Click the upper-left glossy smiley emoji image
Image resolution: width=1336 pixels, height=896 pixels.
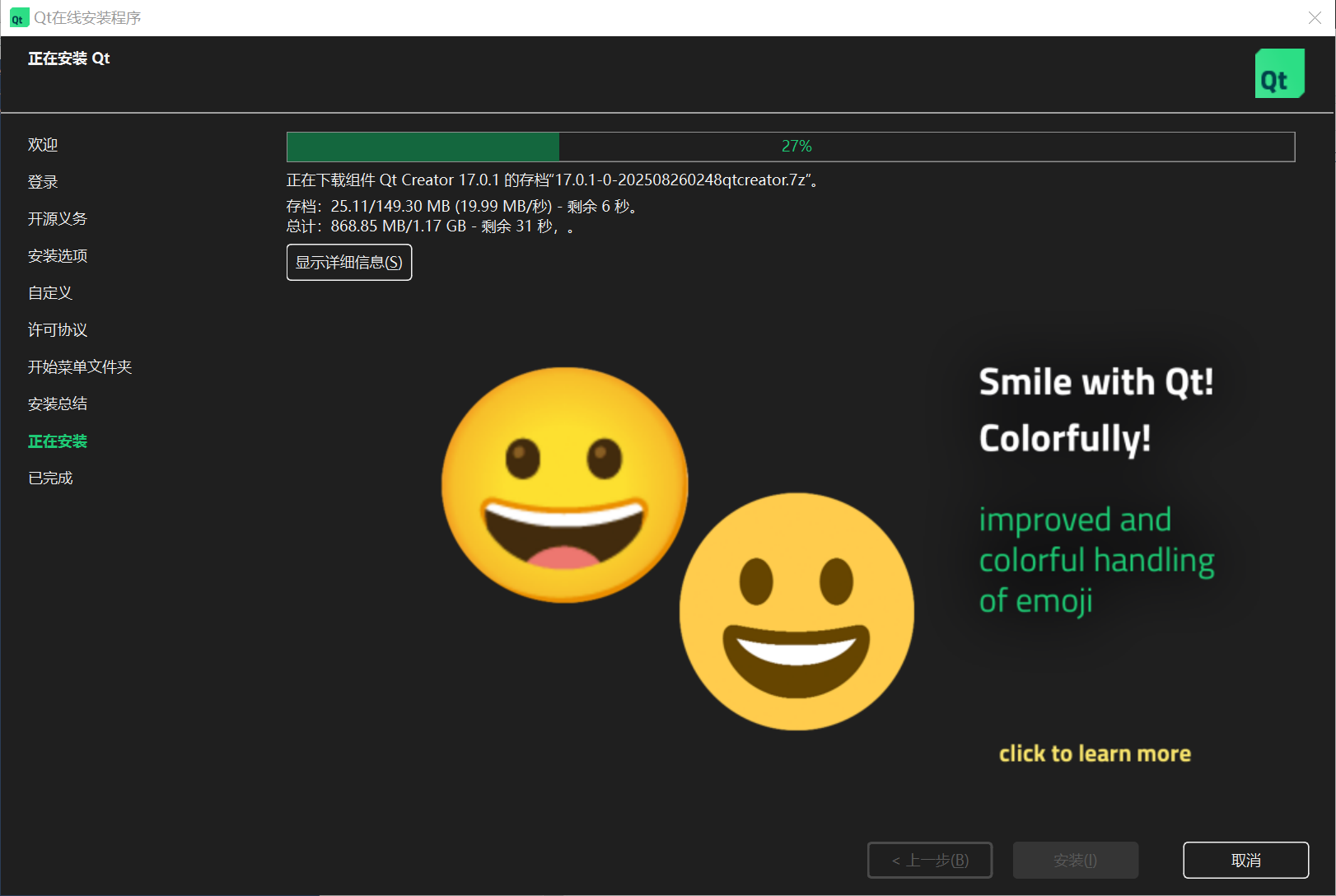565,485
